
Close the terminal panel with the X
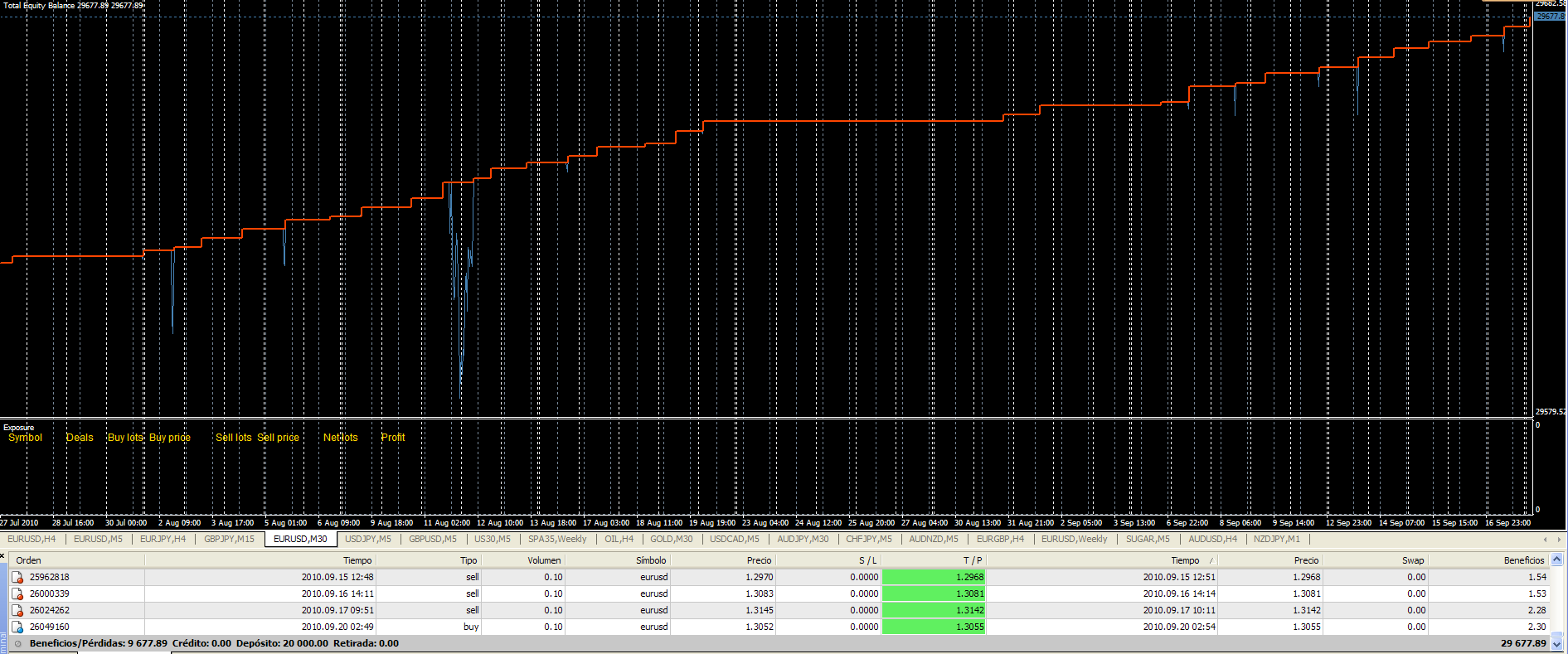(x=3, y=555)
